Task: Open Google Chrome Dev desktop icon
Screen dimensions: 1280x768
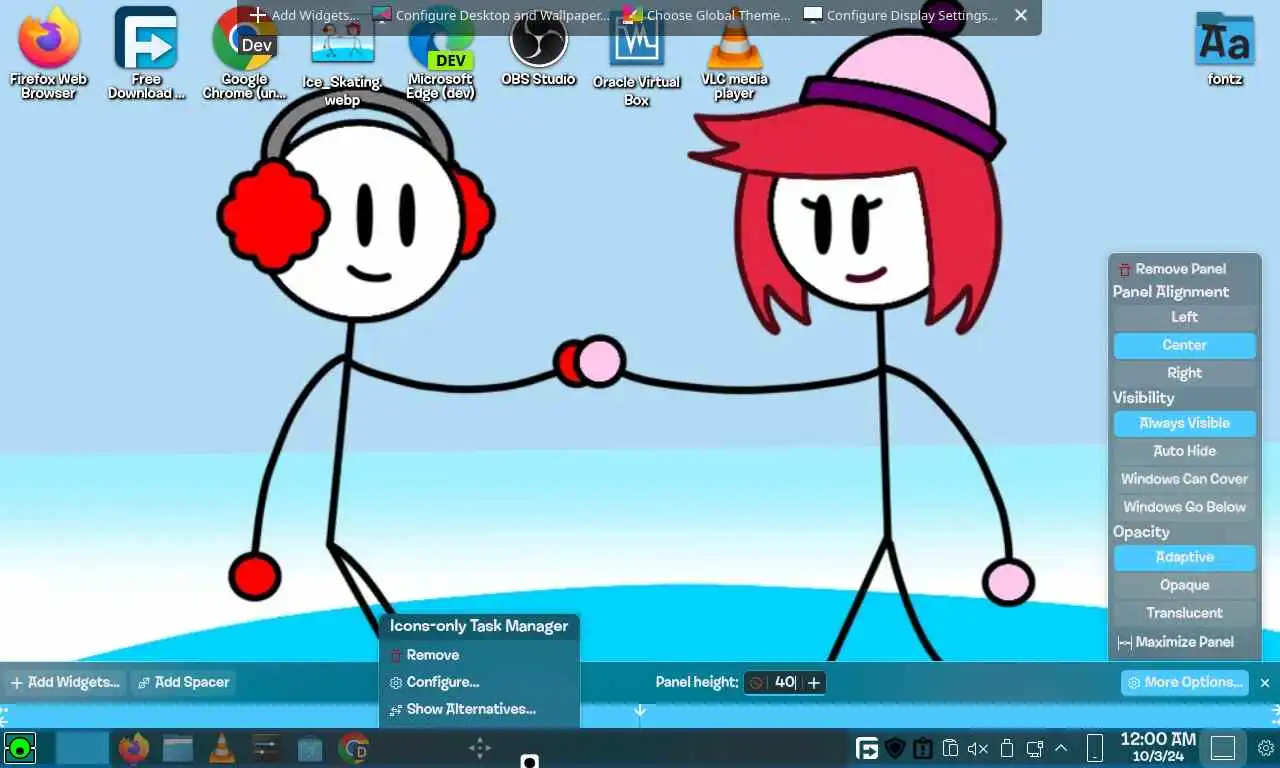Action: [x=245, y=53]
